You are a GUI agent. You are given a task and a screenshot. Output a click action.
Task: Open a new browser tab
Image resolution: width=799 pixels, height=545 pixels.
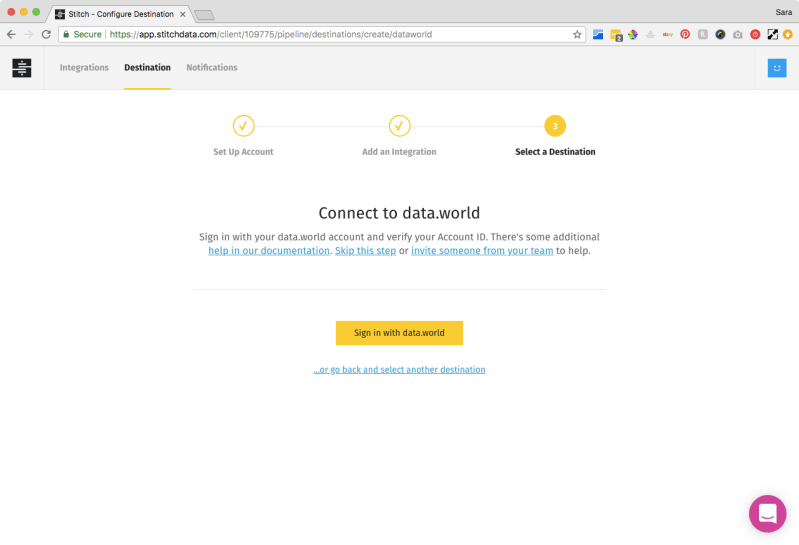point(204,15)
